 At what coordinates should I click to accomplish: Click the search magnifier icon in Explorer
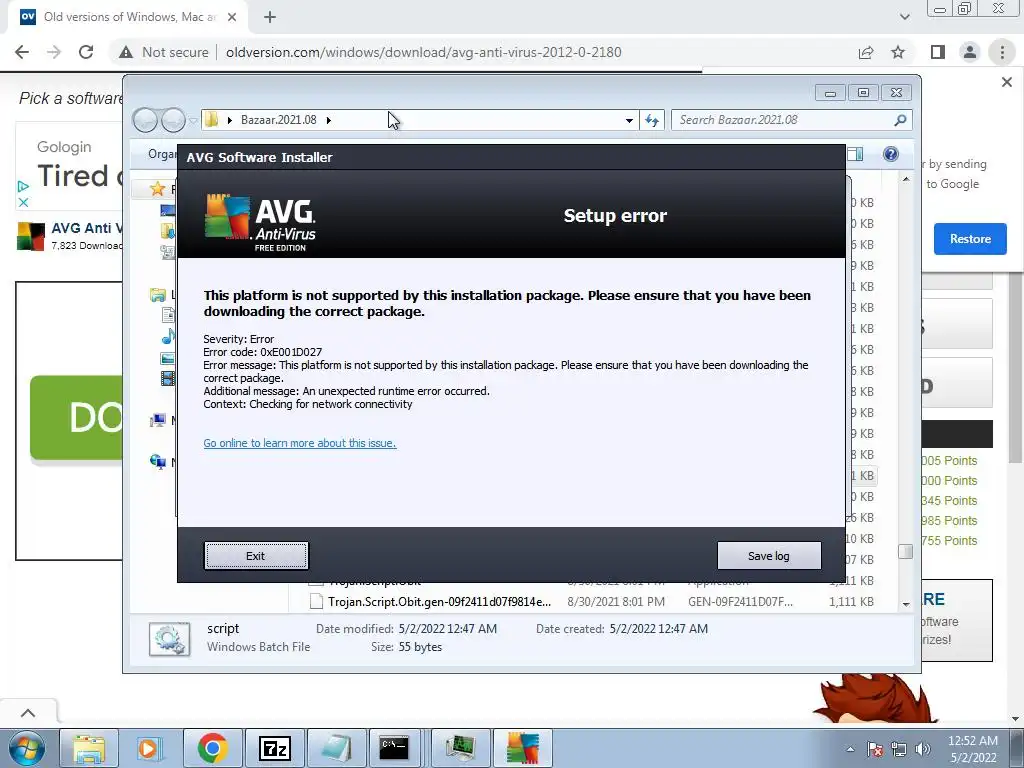click(x=900, y=120)
